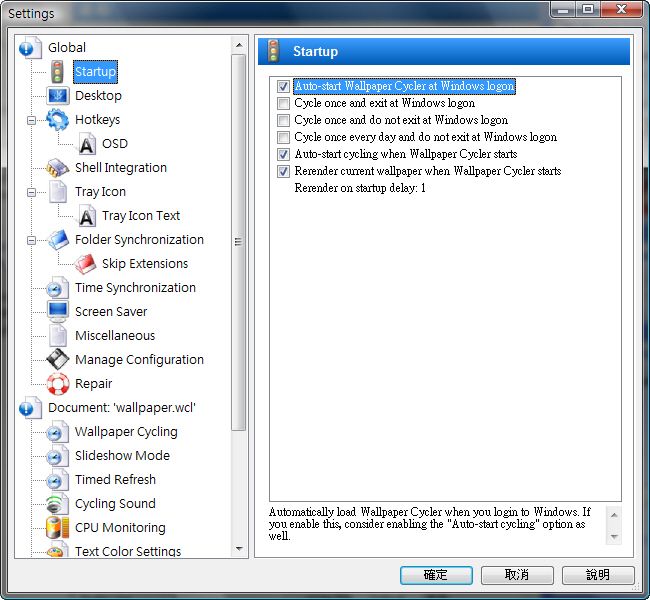The height and width of the screenshot is (600, 650).
Task: Click tree scrollbar down arrow
Action: coord(239,549)
